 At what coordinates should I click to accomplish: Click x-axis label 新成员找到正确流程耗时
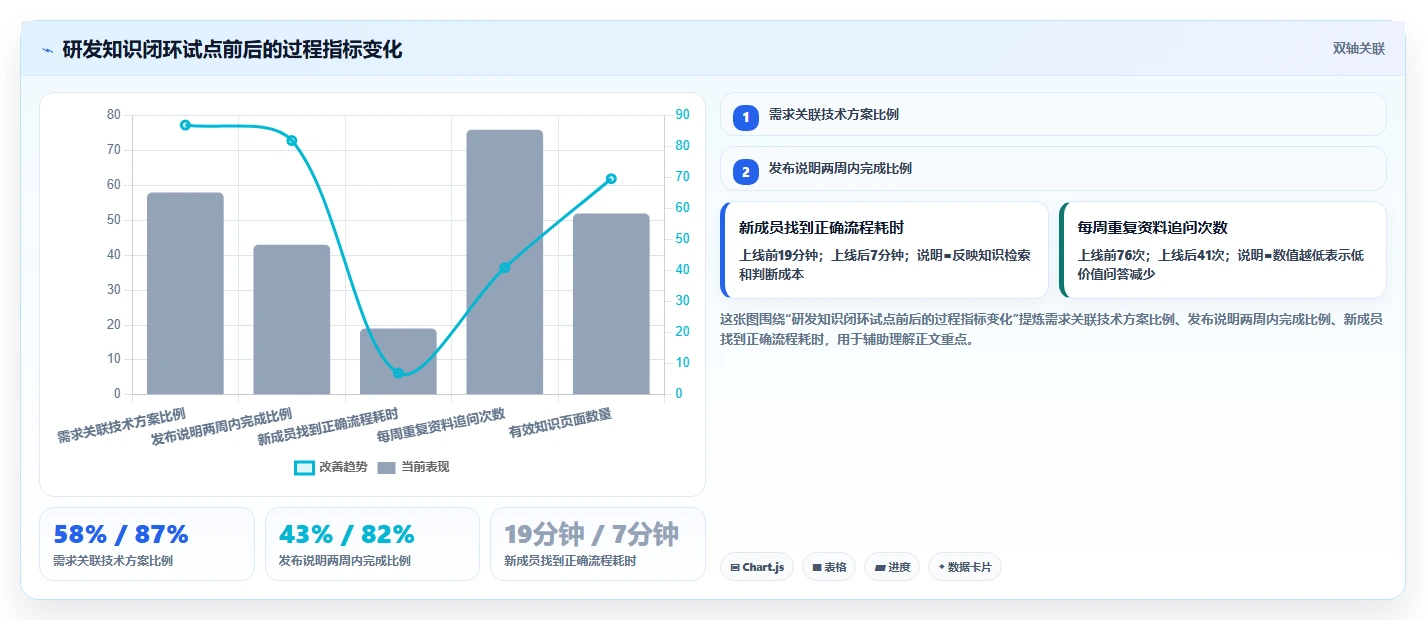(x=328, y=427)
